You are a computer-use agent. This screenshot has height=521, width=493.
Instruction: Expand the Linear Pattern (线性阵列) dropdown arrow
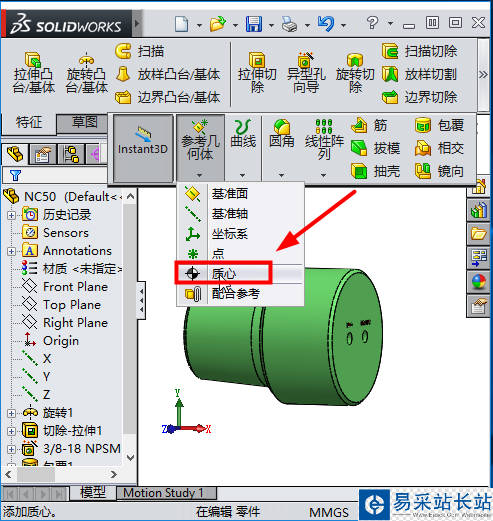point(323,175)
